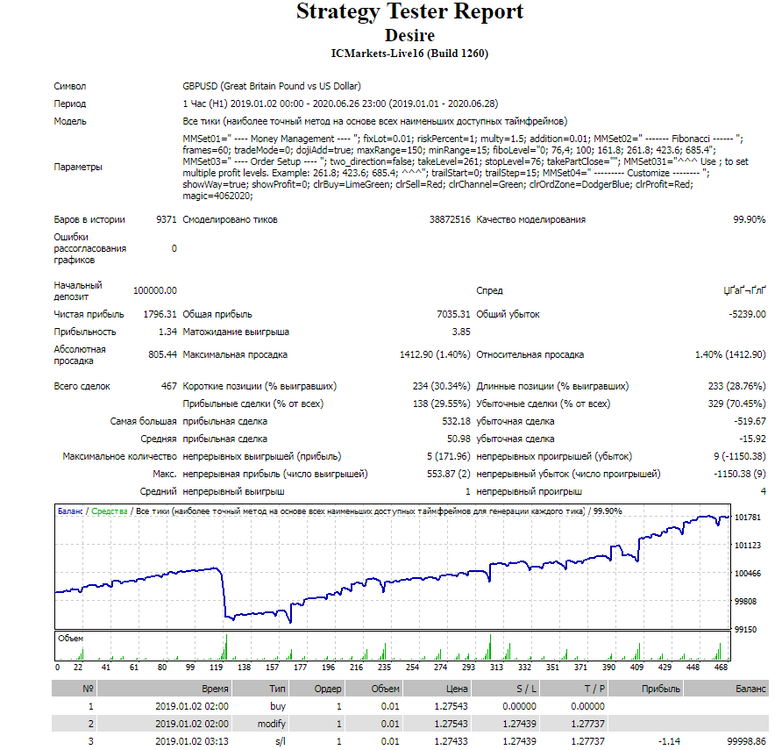The width and height of the screenshot is (782, 750).
Task: Click the 'Спред' label
Action: (489, 290)
